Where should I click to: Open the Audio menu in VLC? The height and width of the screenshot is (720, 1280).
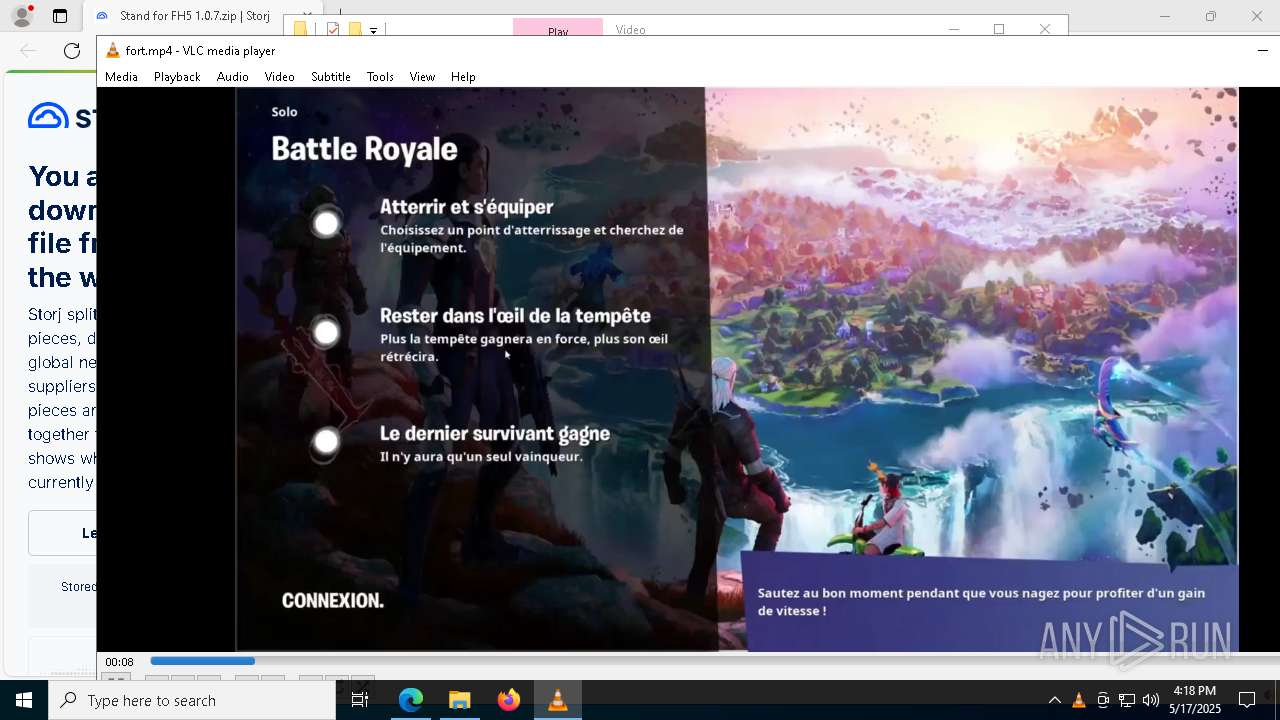(232, 77)
